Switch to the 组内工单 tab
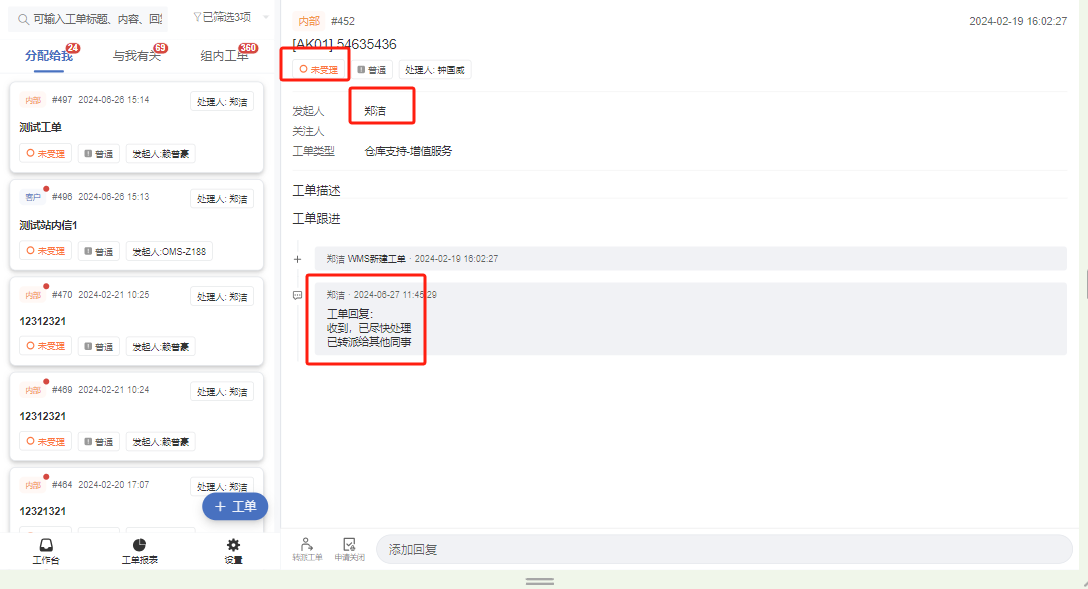The image size is (1088, 589). tap(224, 56)
